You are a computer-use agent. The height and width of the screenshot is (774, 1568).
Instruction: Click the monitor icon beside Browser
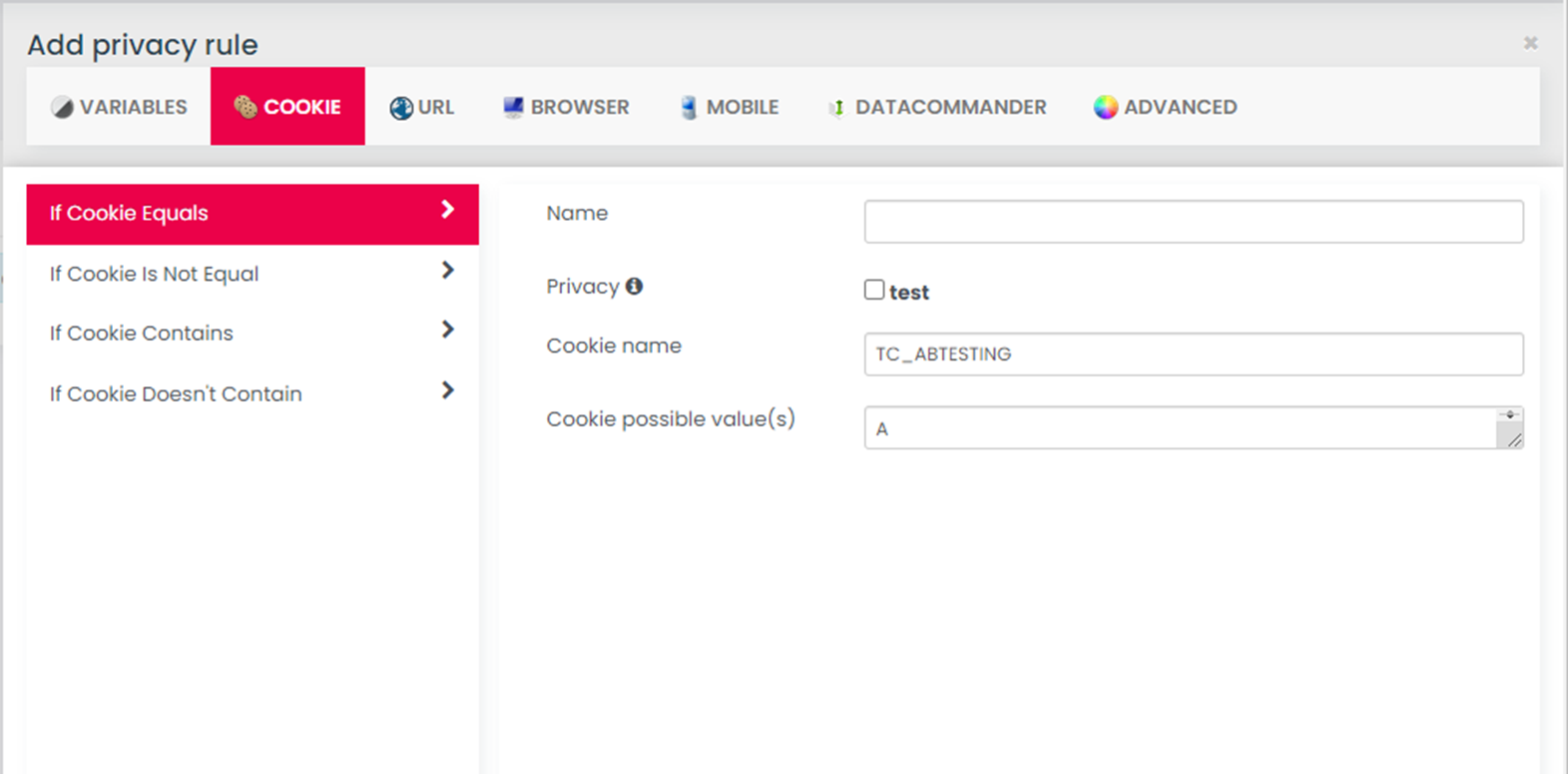pos(513,107)
